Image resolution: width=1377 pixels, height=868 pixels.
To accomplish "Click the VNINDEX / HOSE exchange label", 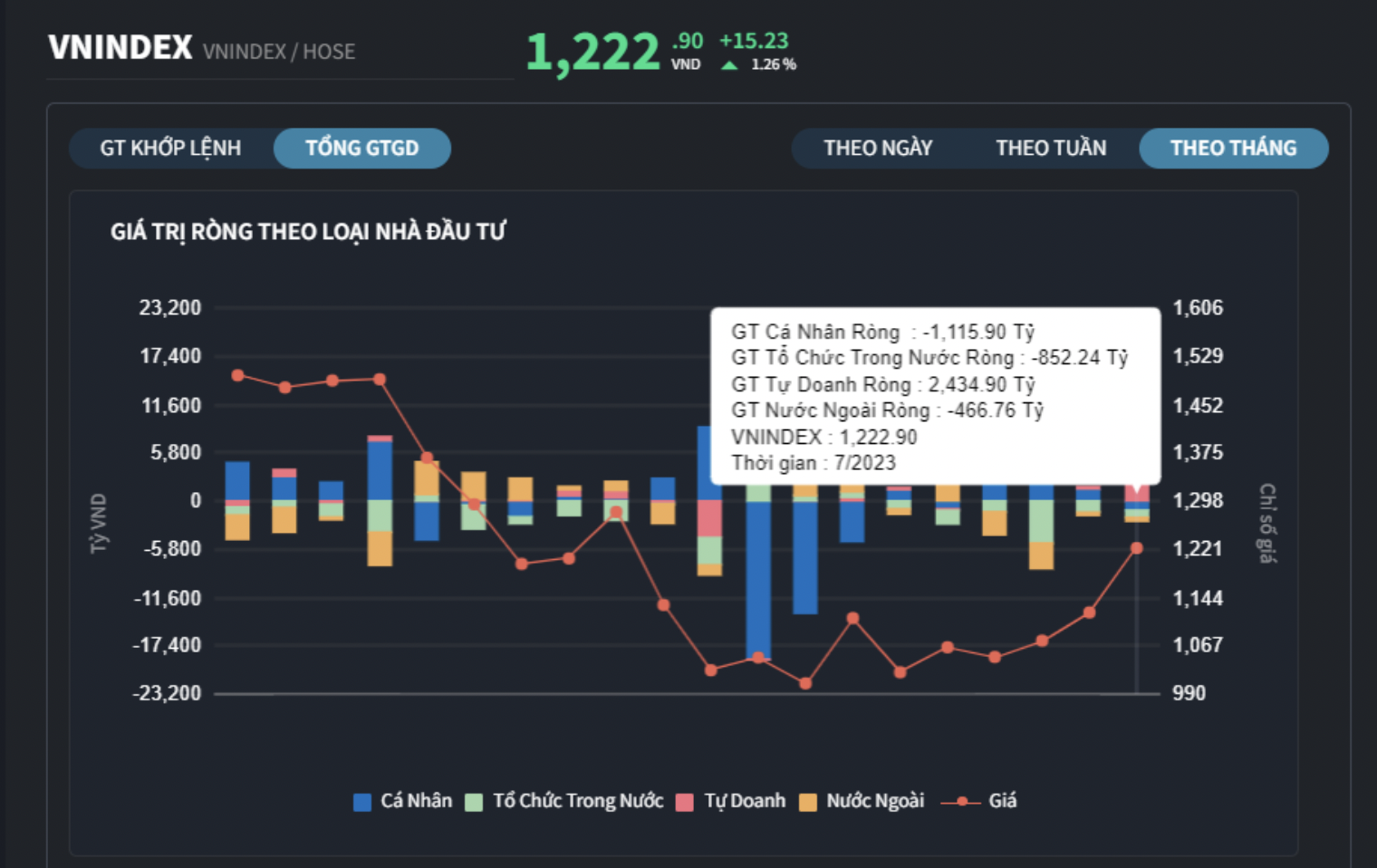I will [279, 52].
